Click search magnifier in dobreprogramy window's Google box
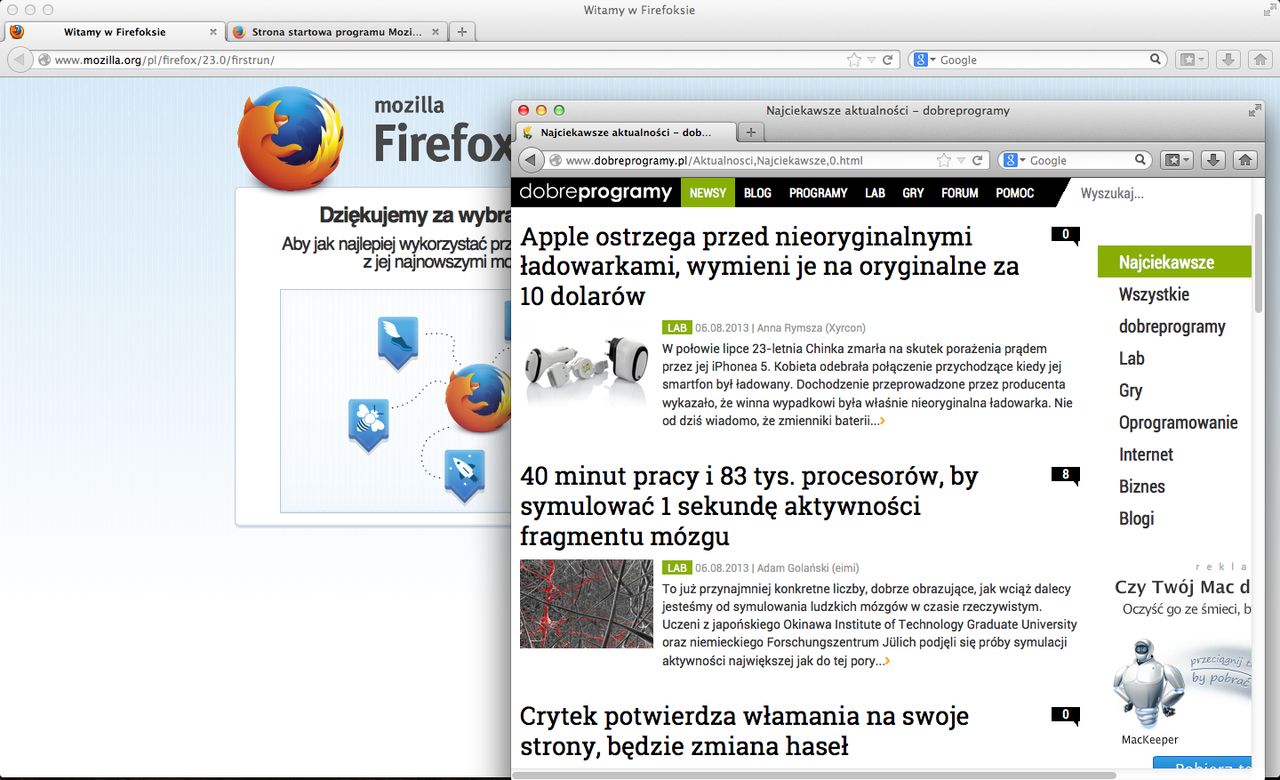The height and width of the screenshot is (780, 1280). (1140, 160)
